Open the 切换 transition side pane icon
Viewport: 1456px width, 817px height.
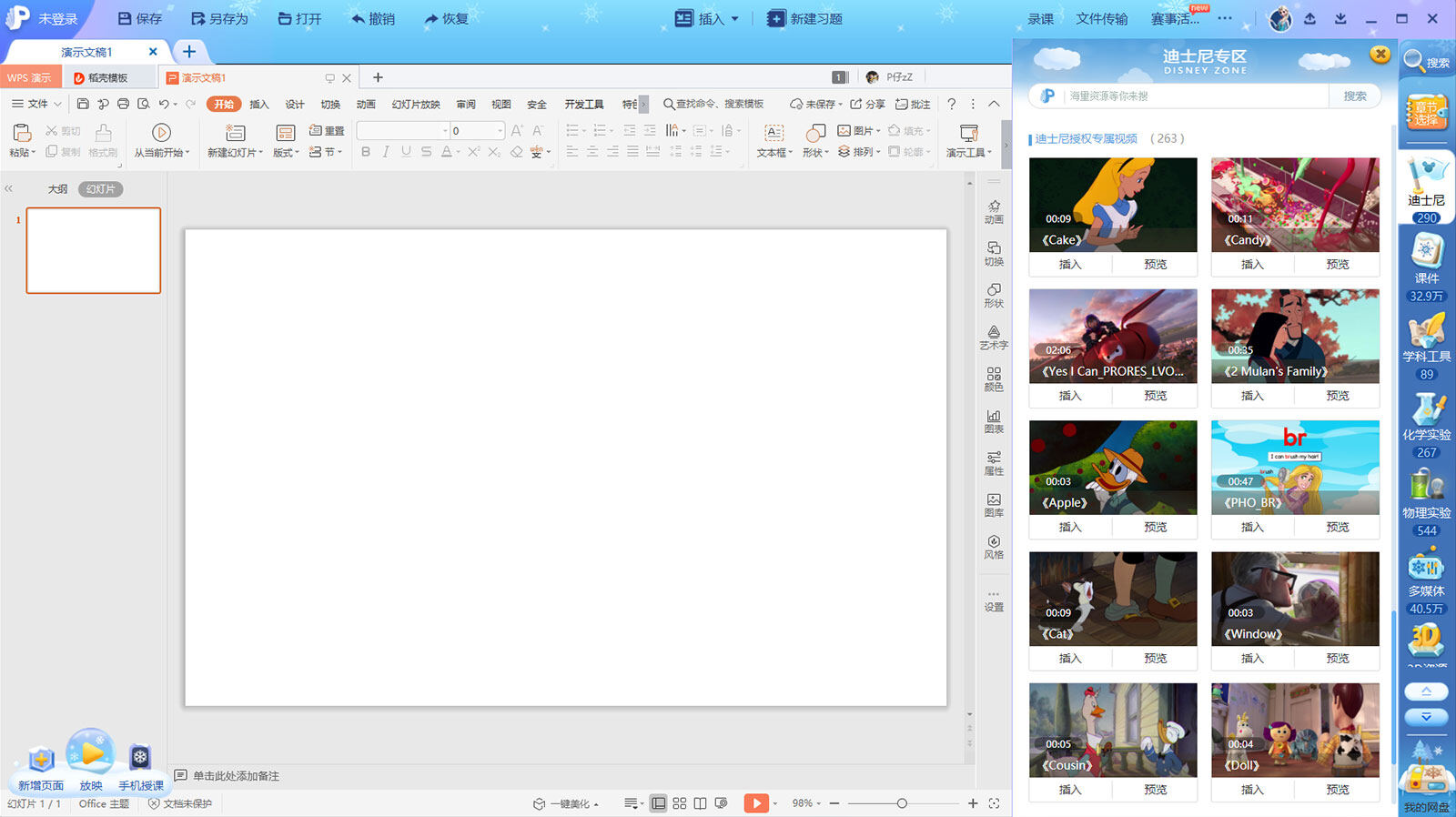coord(994,254)
